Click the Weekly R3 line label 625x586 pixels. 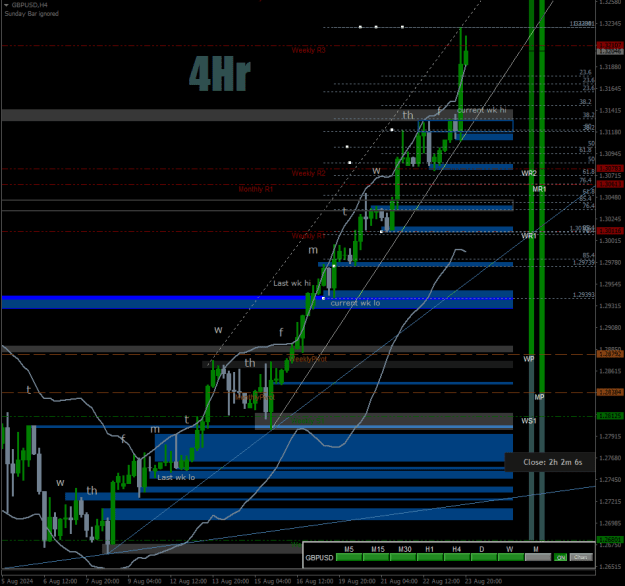[x=309, y=50]
